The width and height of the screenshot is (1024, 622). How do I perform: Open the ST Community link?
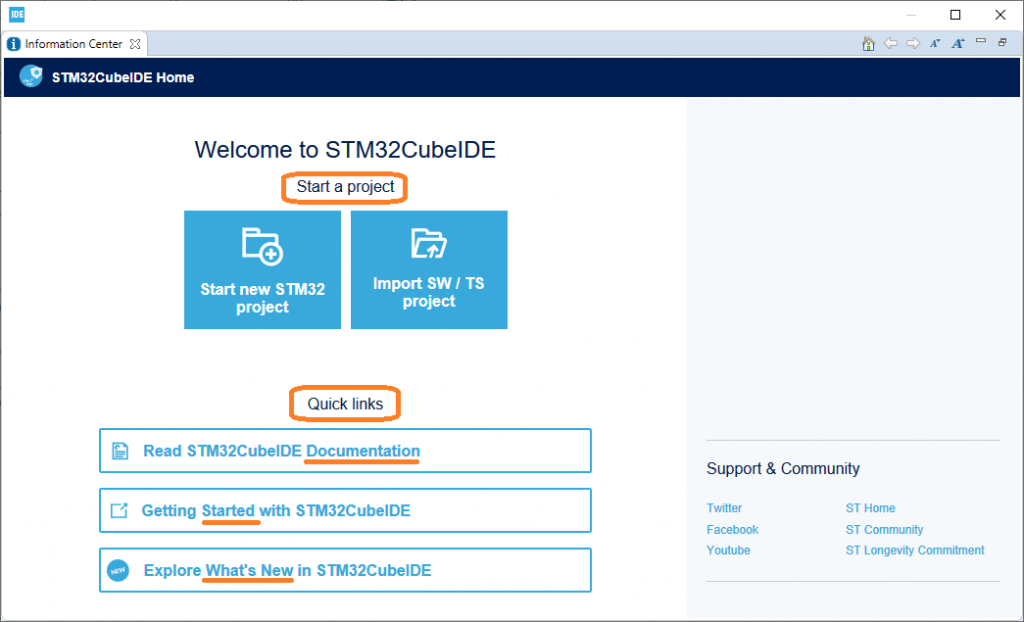click(884, 529)
